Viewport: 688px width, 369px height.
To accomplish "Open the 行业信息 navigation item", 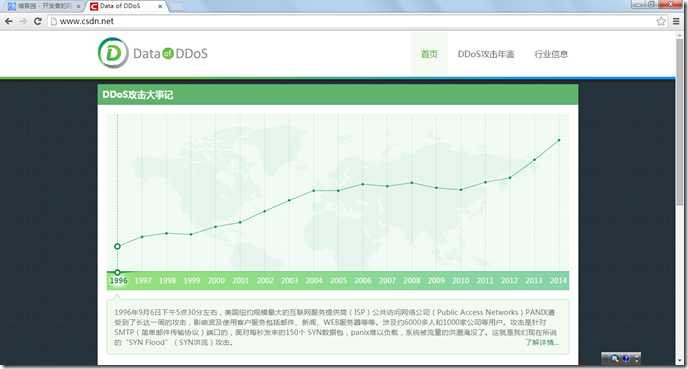I will tap(551, 54).
